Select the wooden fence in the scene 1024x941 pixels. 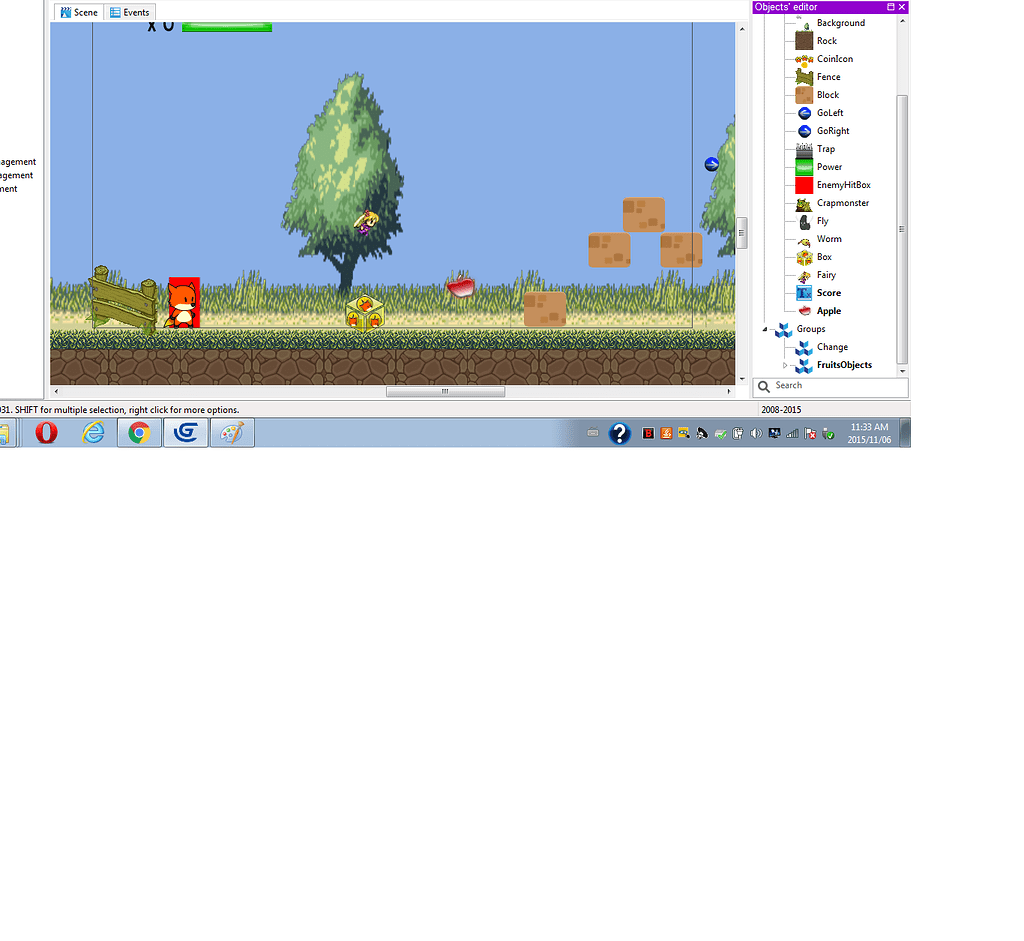point(123,299)
